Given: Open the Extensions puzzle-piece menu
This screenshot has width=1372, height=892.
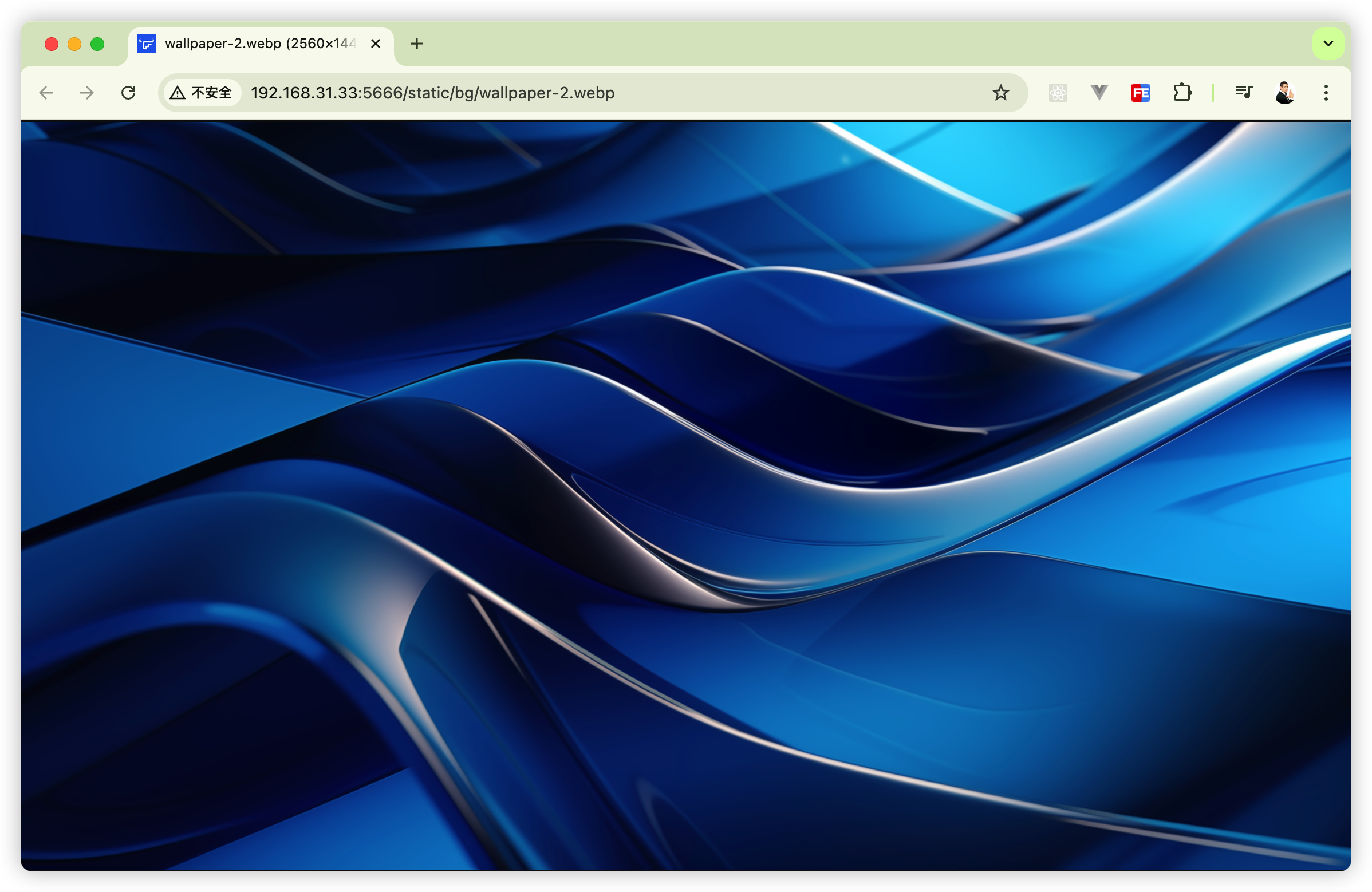Looking at the screenshot, I should coord(1182,93).
